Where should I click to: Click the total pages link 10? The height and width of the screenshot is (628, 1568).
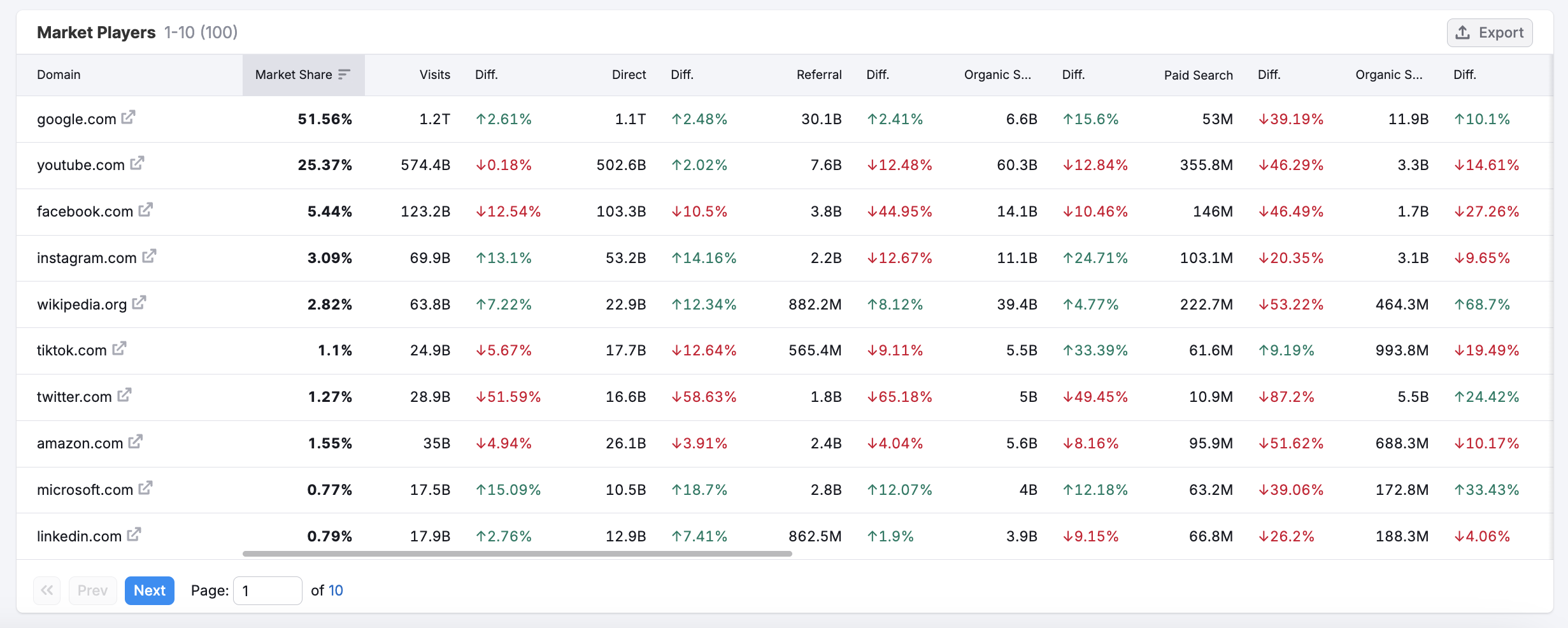click(336, 590)
